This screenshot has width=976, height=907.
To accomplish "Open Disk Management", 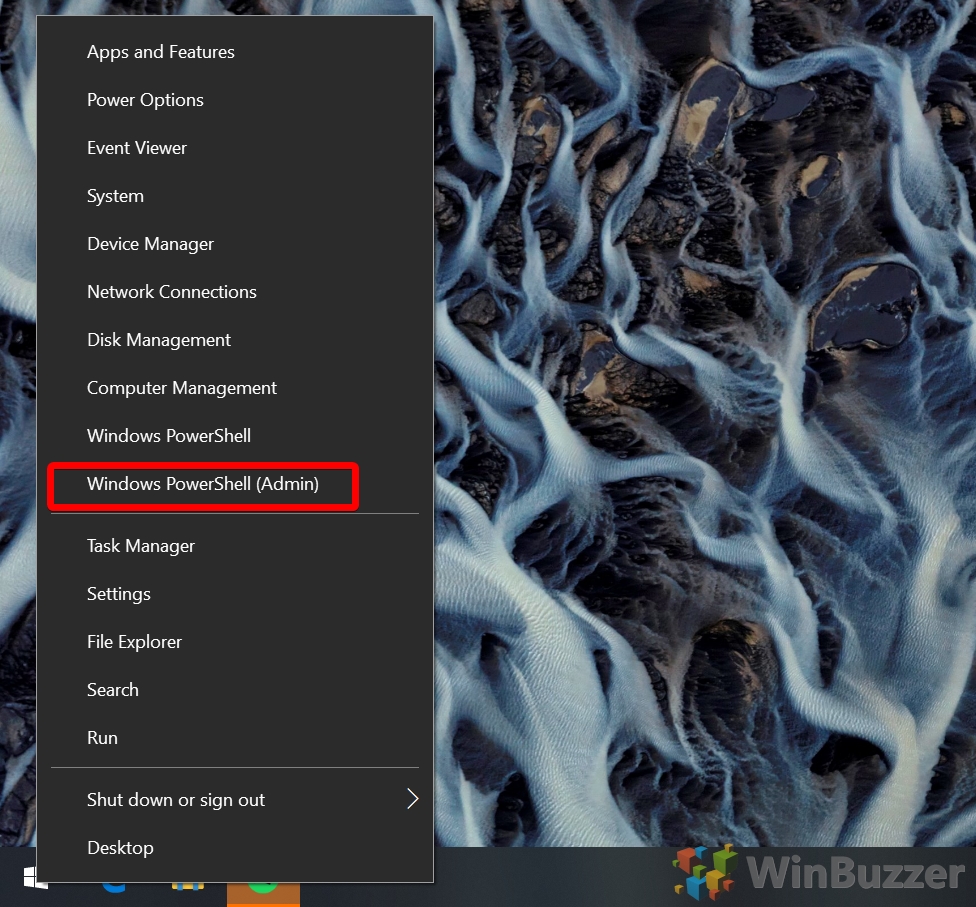I will (235, 339).
